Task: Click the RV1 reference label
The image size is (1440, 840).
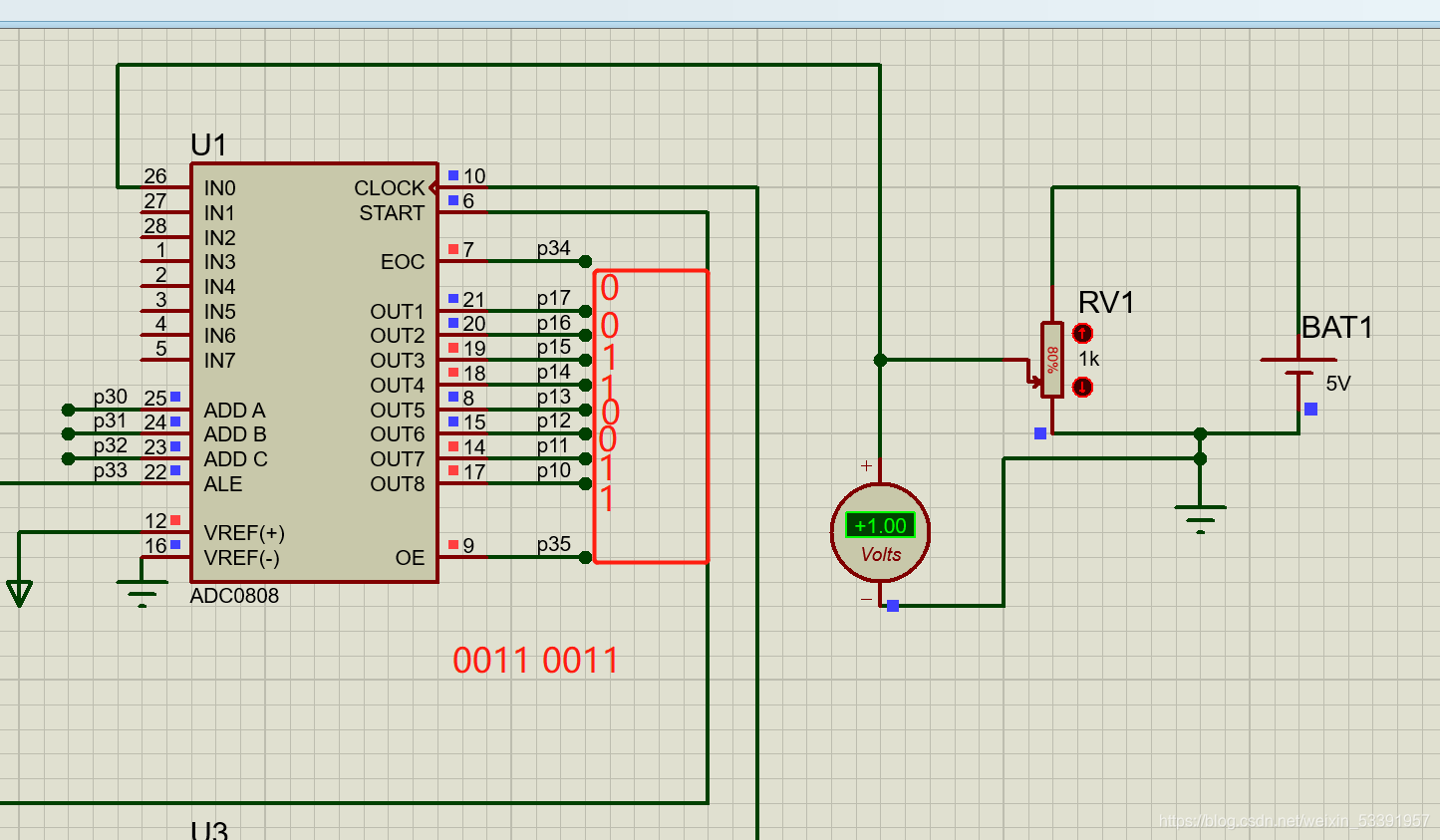Action: 1106,302
